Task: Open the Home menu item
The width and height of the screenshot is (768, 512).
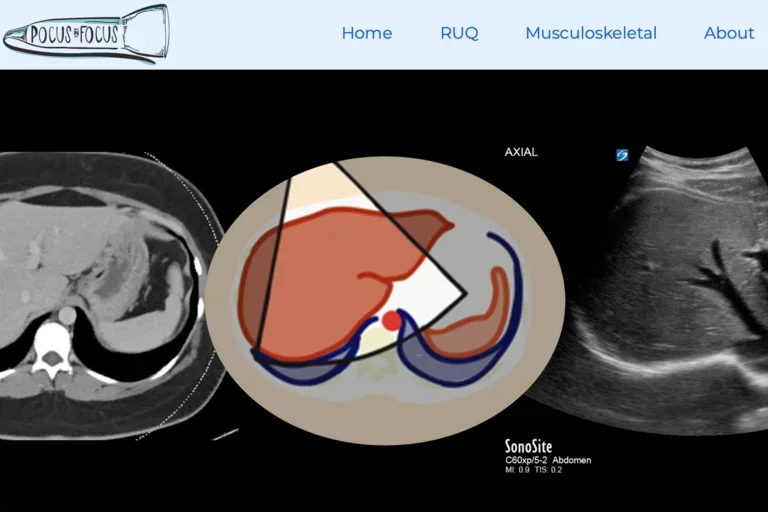Action: coord(367,33)
